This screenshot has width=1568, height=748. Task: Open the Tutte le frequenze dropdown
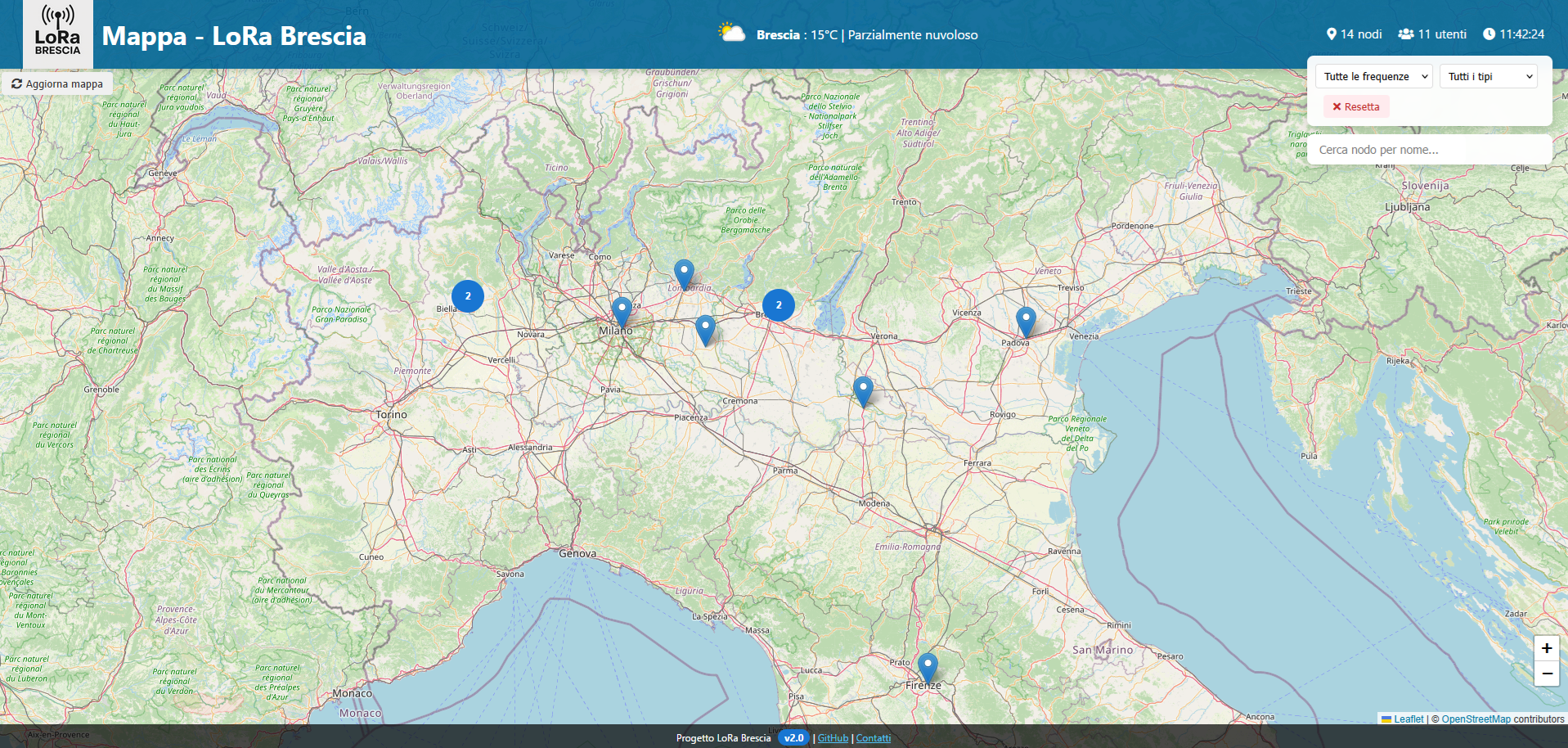[1374, 76]
